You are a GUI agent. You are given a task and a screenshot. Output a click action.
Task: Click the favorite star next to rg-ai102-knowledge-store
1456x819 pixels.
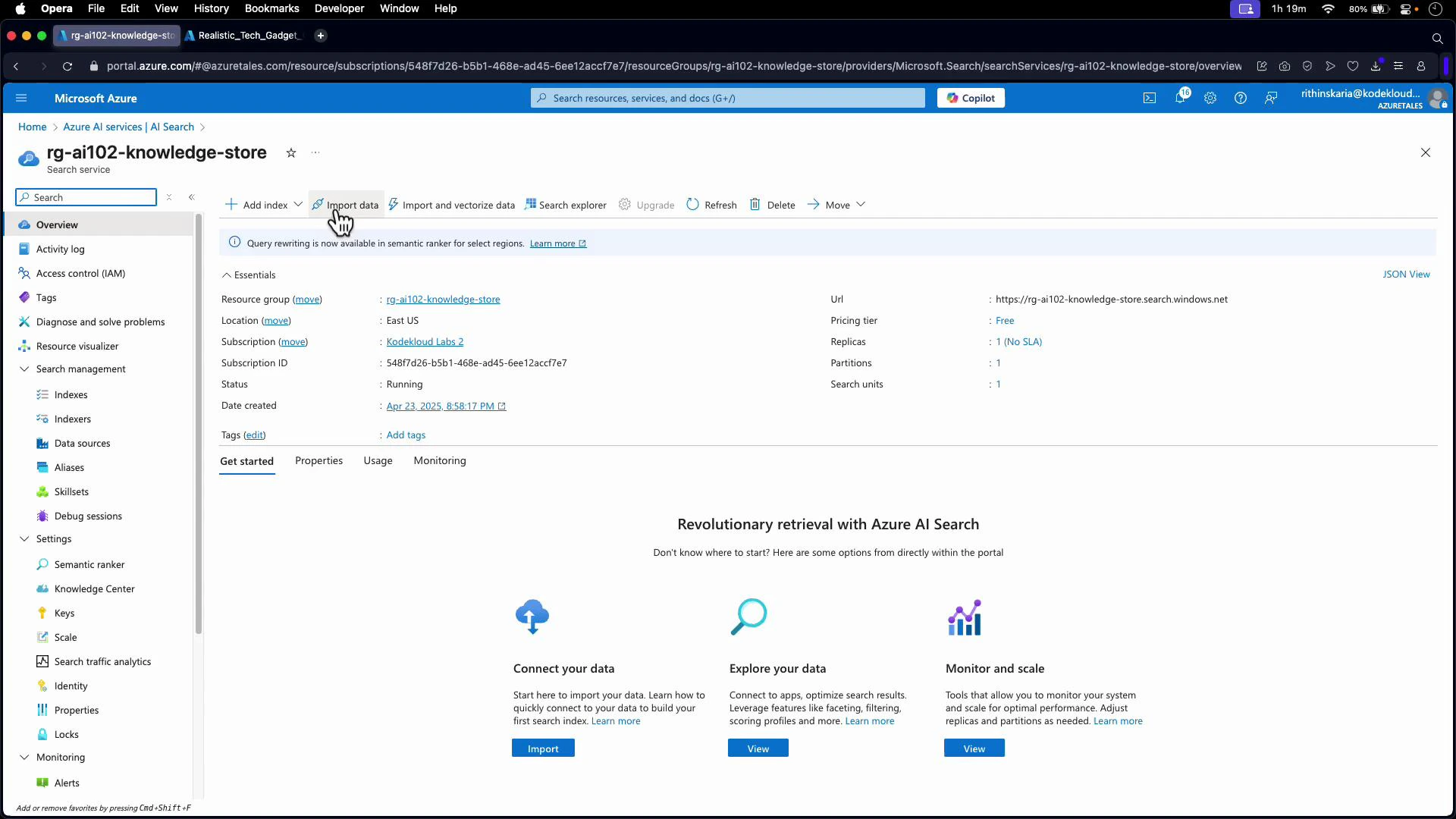tap(291, 152)
